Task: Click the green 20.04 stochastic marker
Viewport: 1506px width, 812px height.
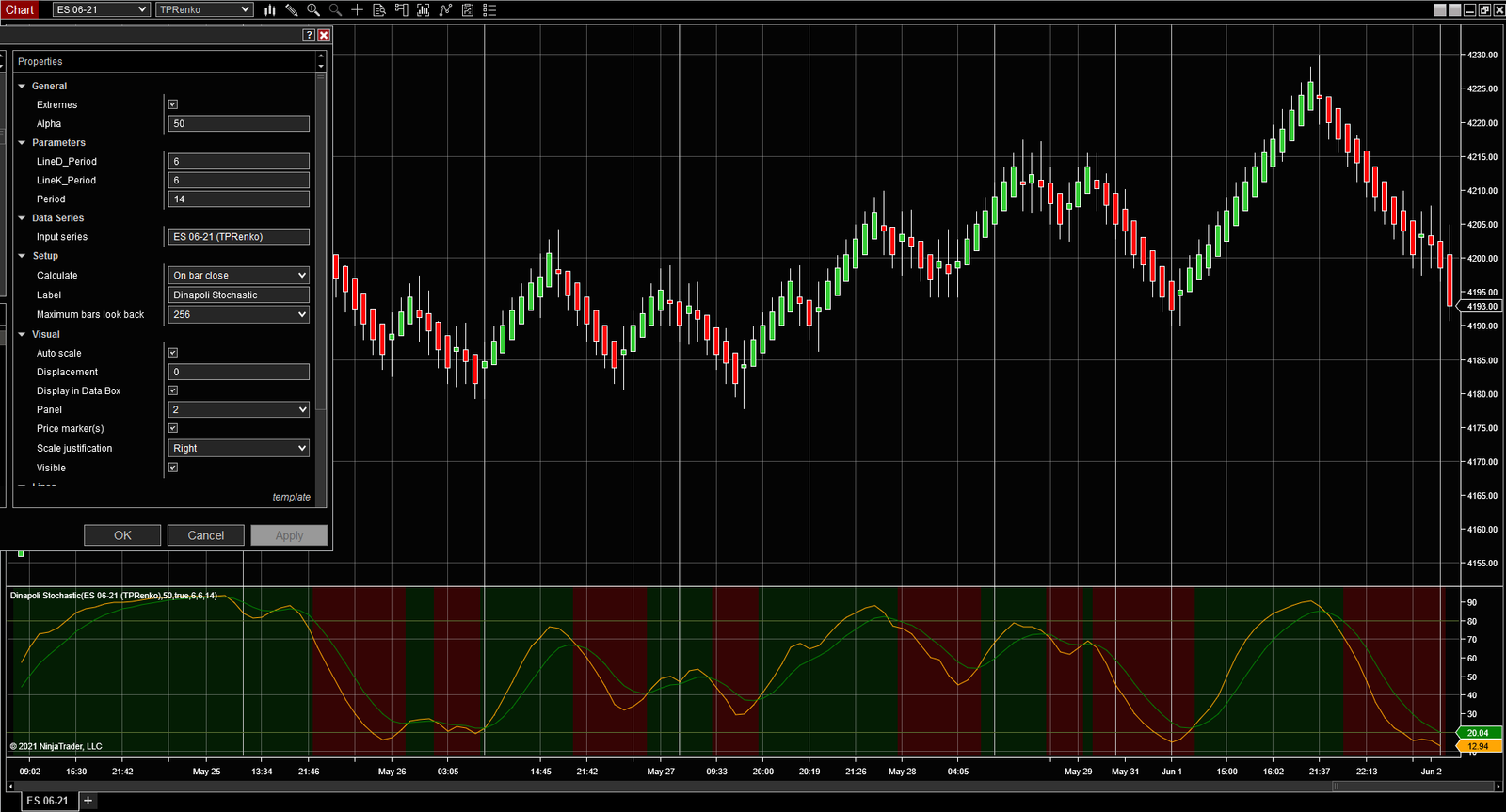Action: point(1478,733)
